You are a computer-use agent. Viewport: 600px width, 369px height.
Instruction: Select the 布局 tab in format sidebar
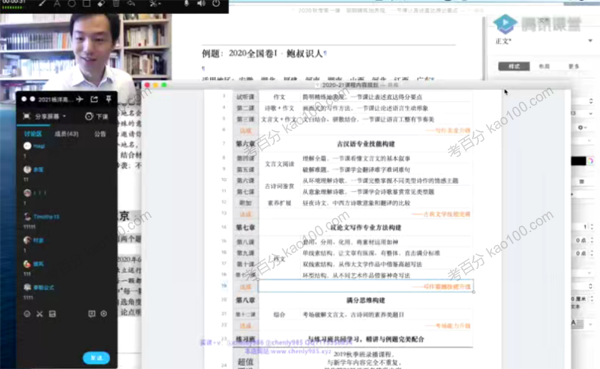[544, 66]
